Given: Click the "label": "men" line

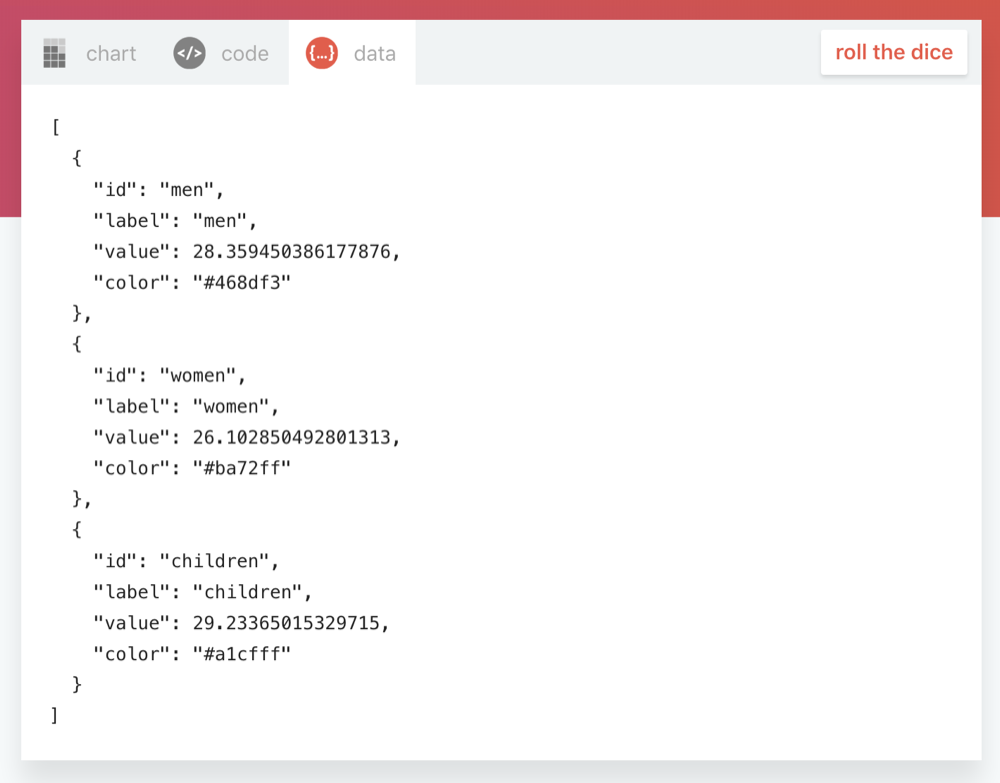Looking at the screenshot, I should pos(175,221).
